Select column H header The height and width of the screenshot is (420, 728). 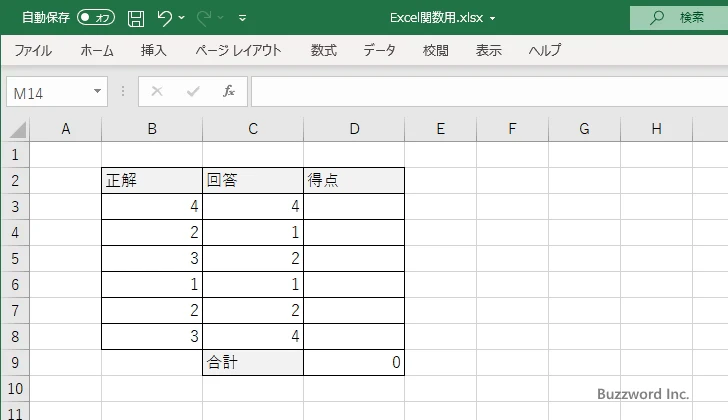pos(656,129)
